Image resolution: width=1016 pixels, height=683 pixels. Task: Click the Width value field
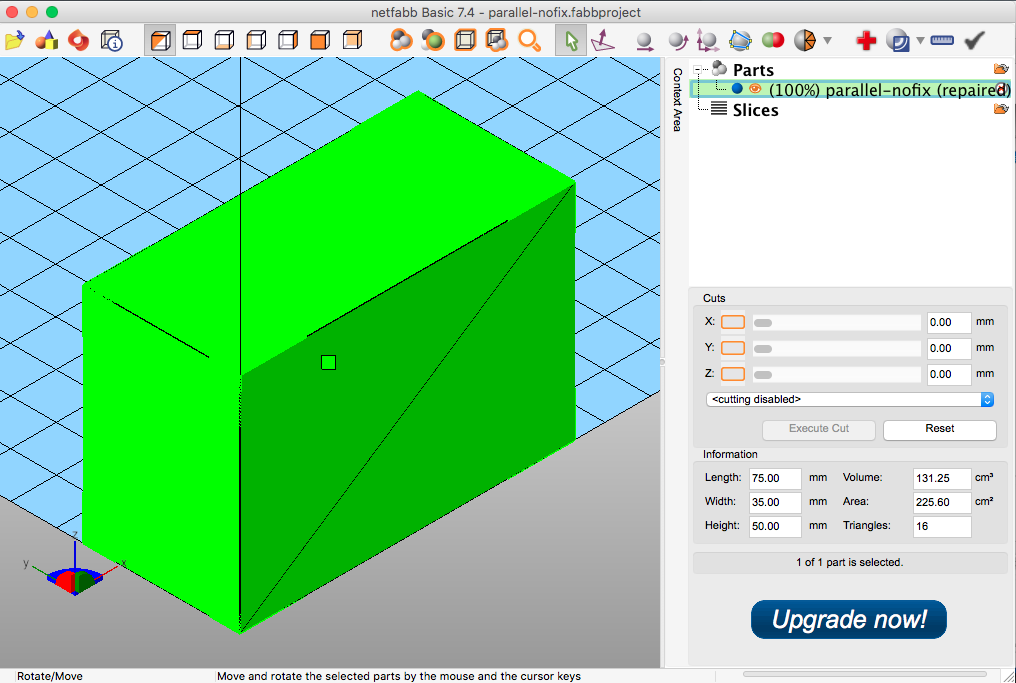[x=775, y=502]
